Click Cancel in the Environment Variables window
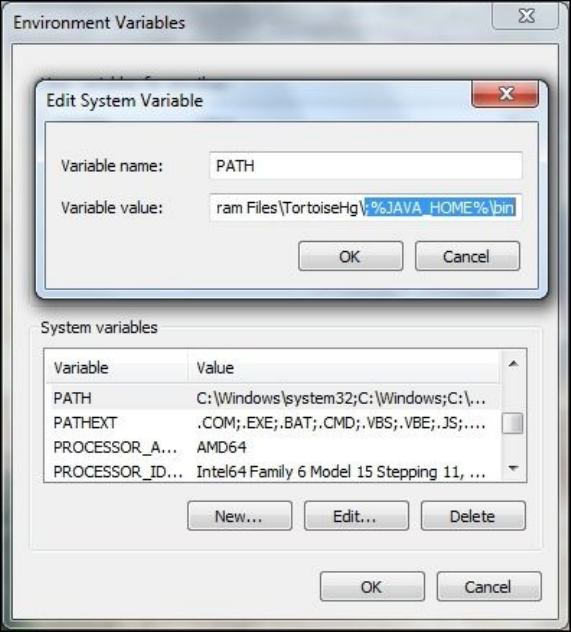This screenshot has height=632, width=571. click(x=489, y=586)
